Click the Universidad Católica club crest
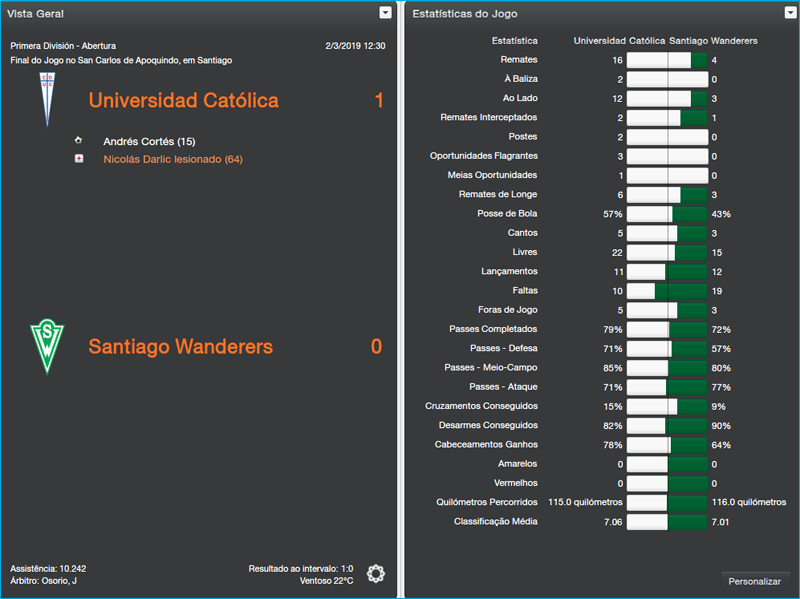 pos(45,100)
